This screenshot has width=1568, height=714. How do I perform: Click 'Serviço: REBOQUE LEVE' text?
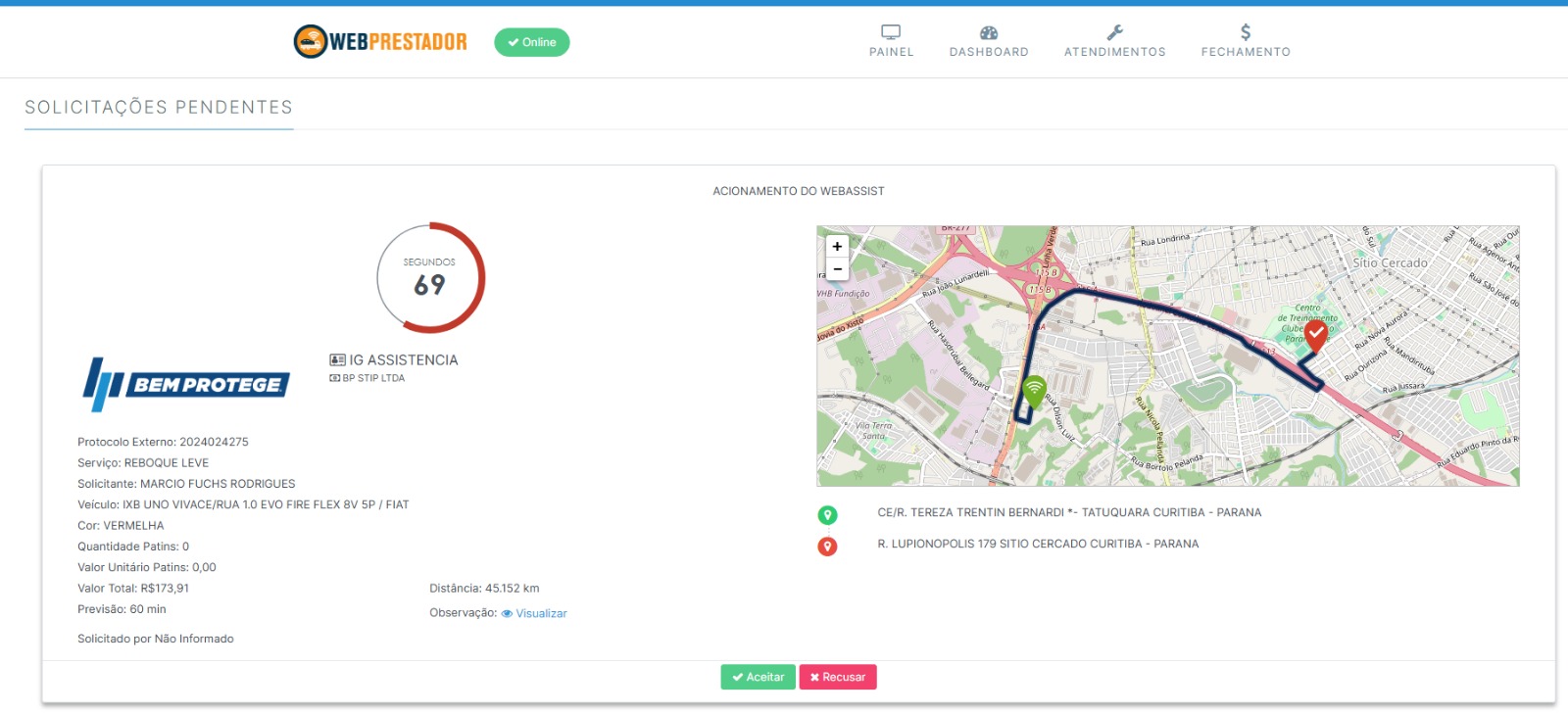pyautogui.click(x=143, y=463)
